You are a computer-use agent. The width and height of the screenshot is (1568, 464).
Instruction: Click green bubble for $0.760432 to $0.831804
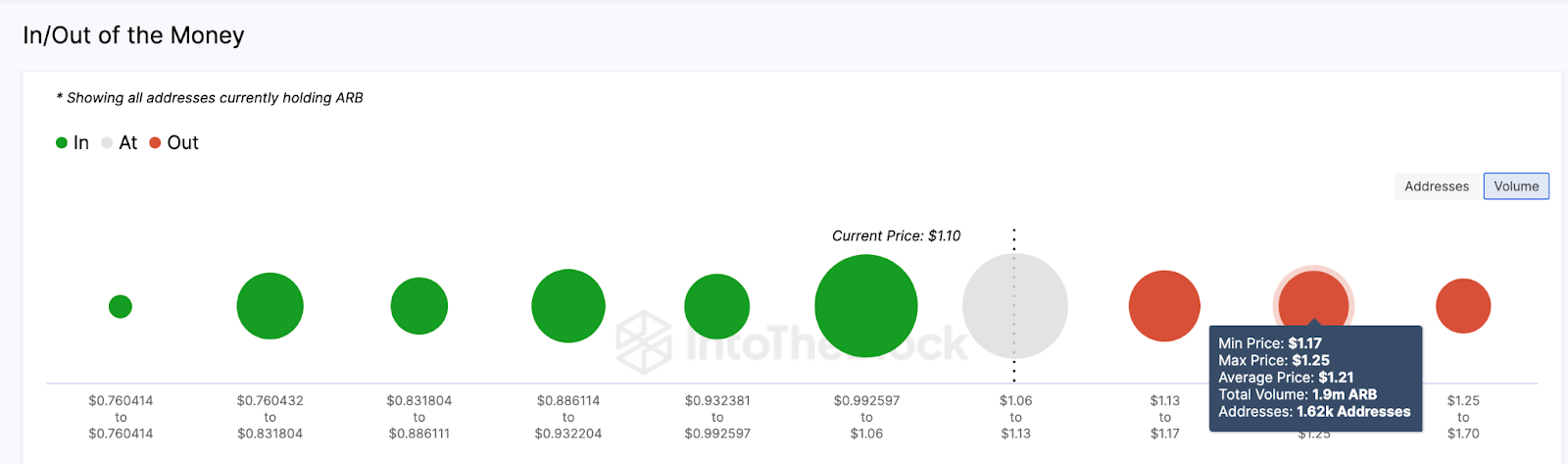tap(270, 306)
